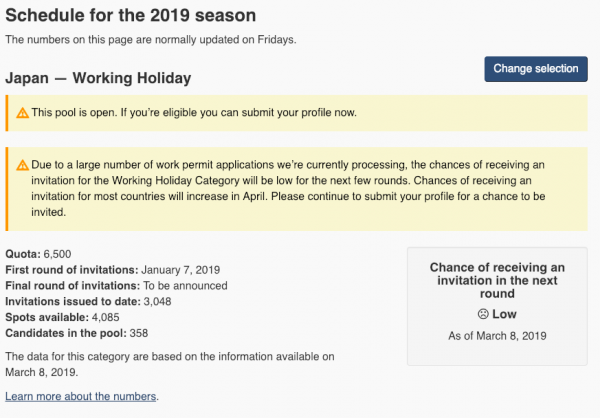Click the data for this category paragraph

[170, 363]
